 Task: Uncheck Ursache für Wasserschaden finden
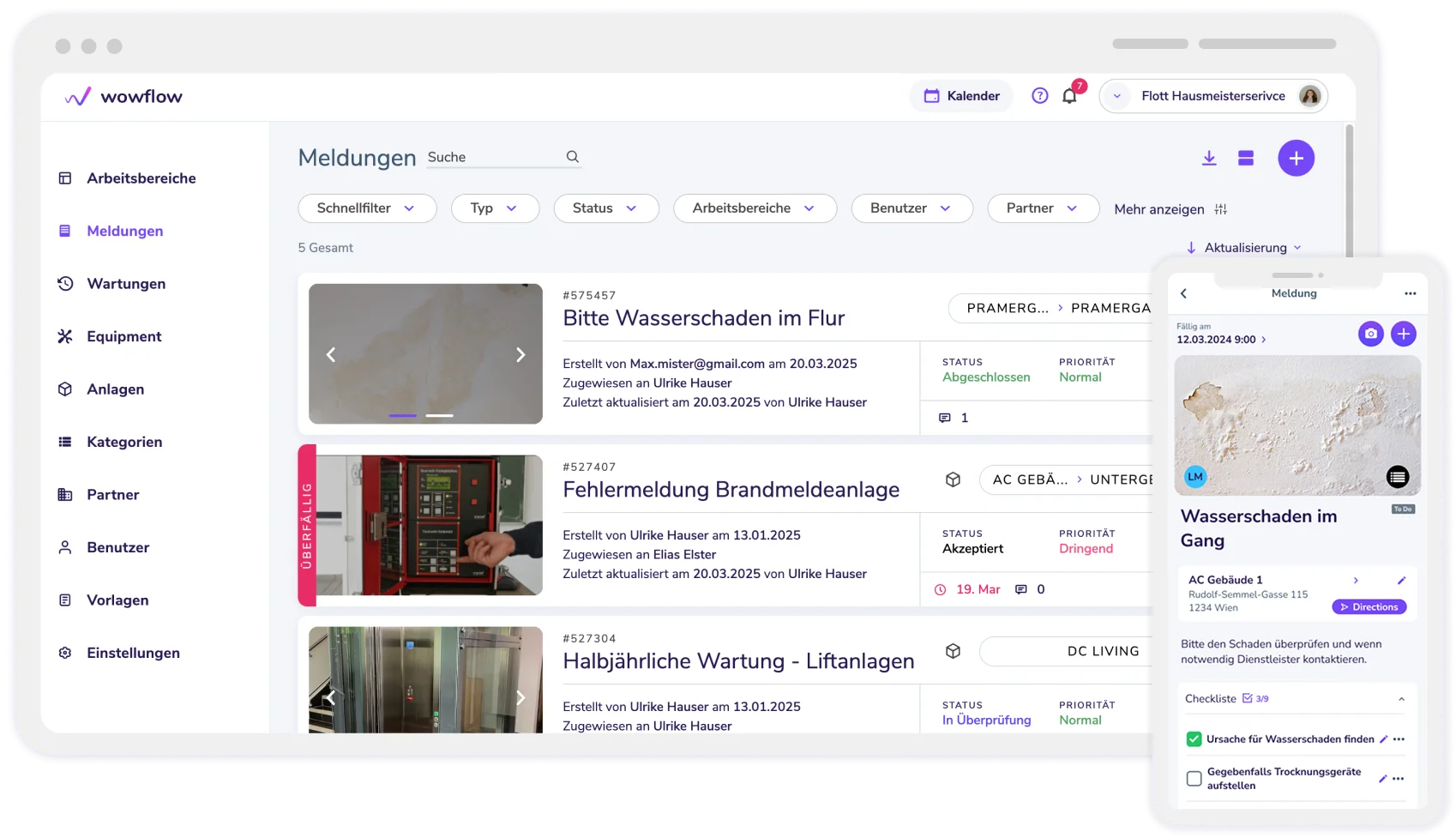point(1194,739)
